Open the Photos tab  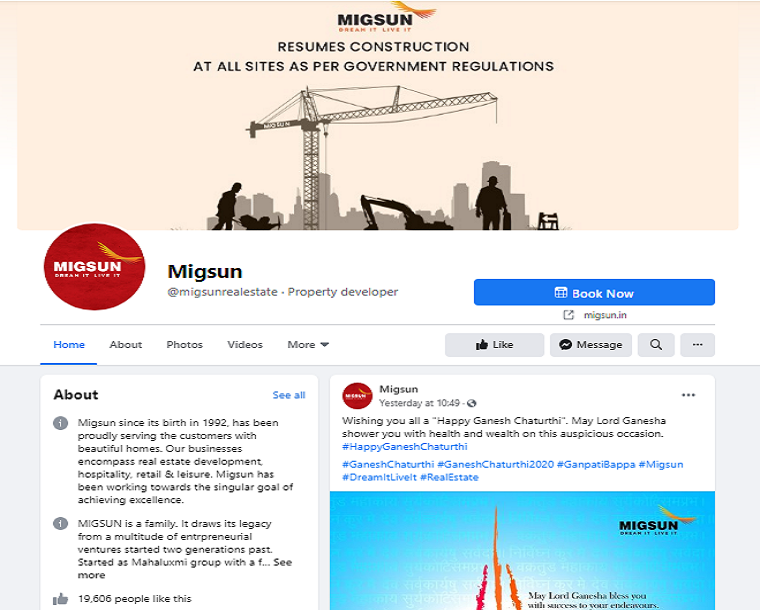coord(184,344)
